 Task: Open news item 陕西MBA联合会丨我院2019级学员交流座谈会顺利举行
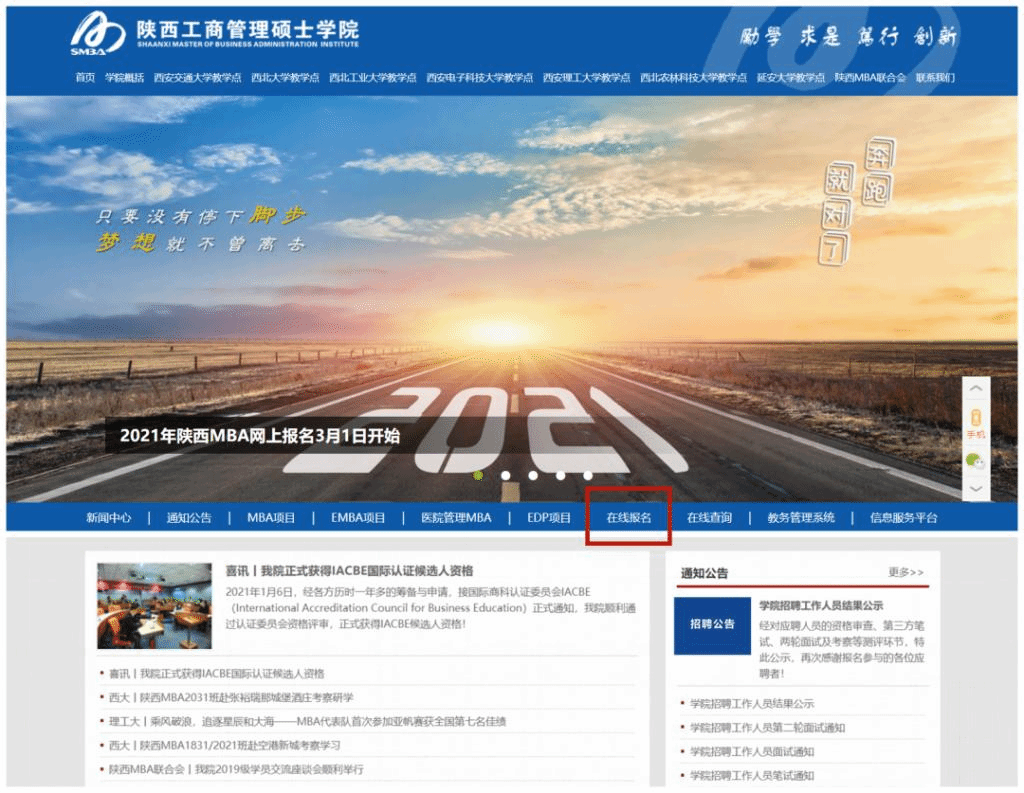[x=236, y=769]
